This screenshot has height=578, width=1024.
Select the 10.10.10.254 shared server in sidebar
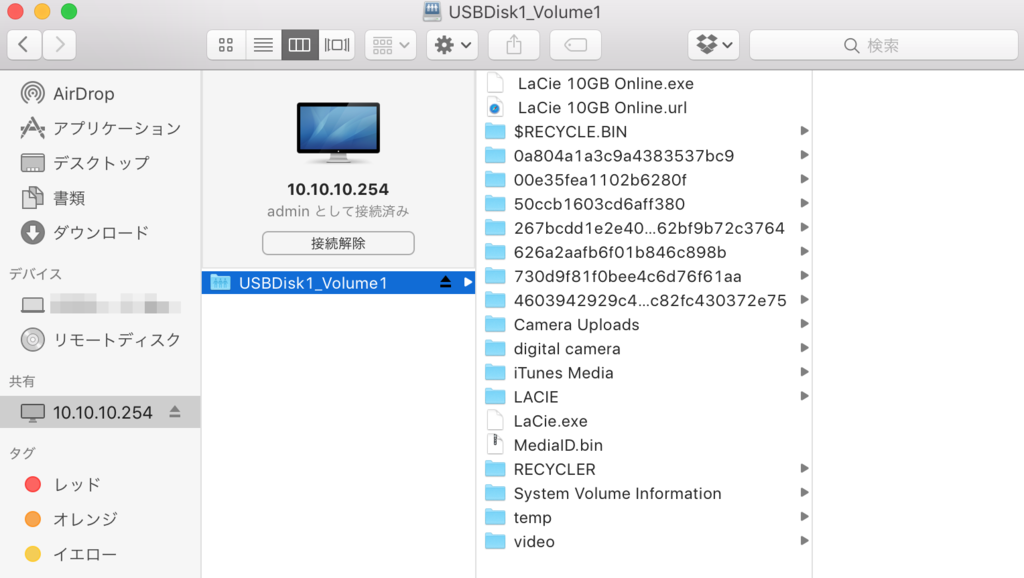(x=100, y=412)
